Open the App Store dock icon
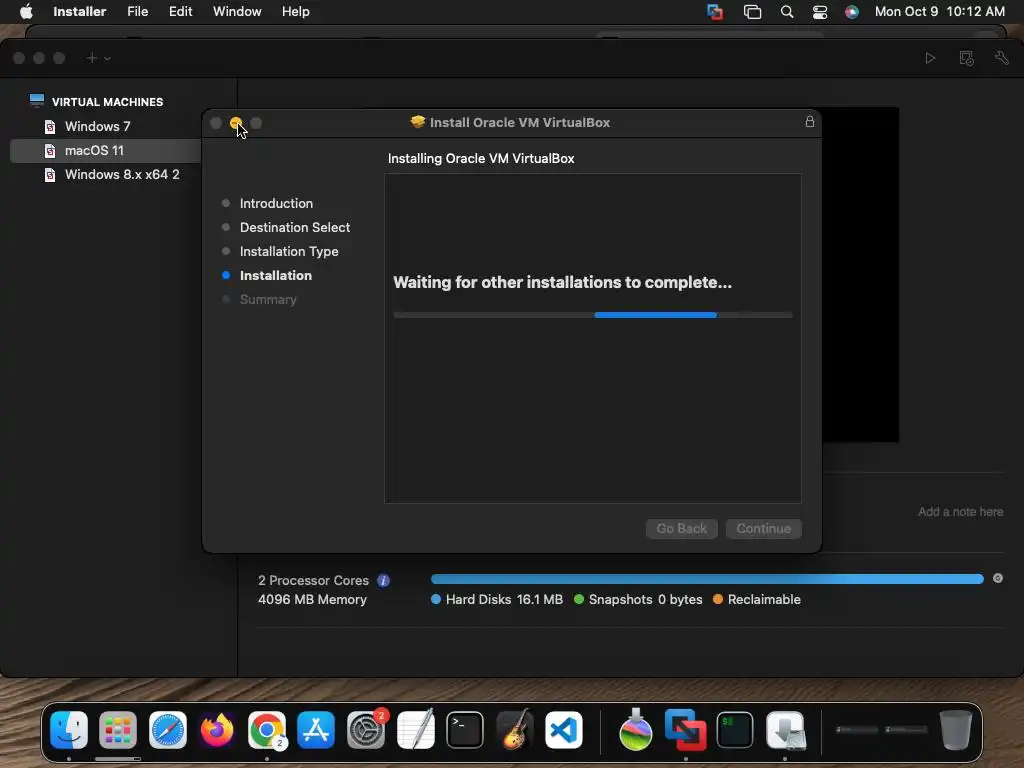The width and height of the screenshot is (1024, 768). pos(316,730)
